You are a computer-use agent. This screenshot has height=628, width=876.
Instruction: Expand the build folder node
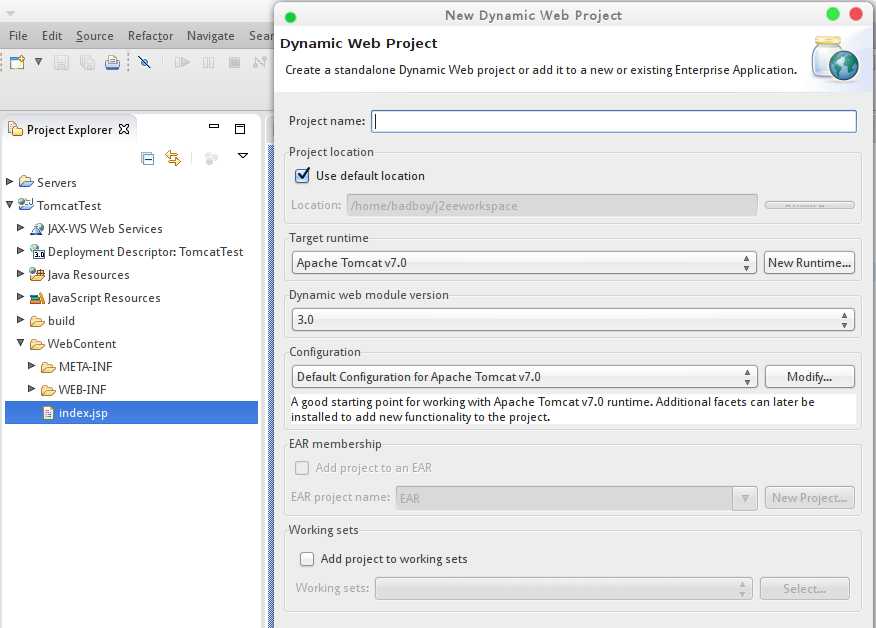[21, 320]
